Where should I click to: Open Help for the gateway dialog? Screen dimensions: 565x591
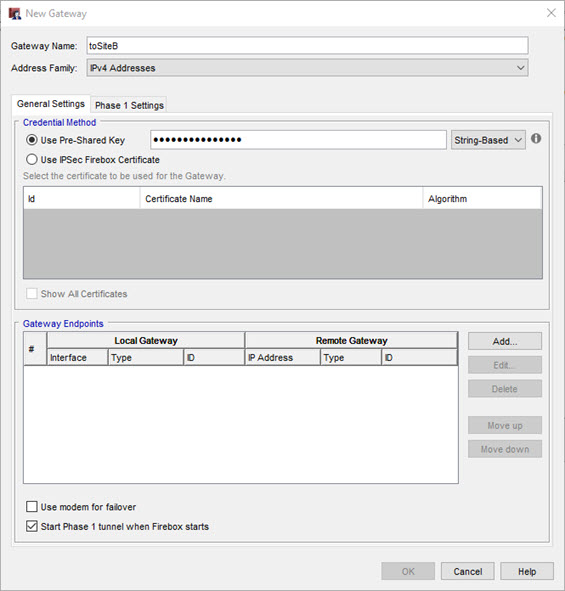[x=527, y=571]
